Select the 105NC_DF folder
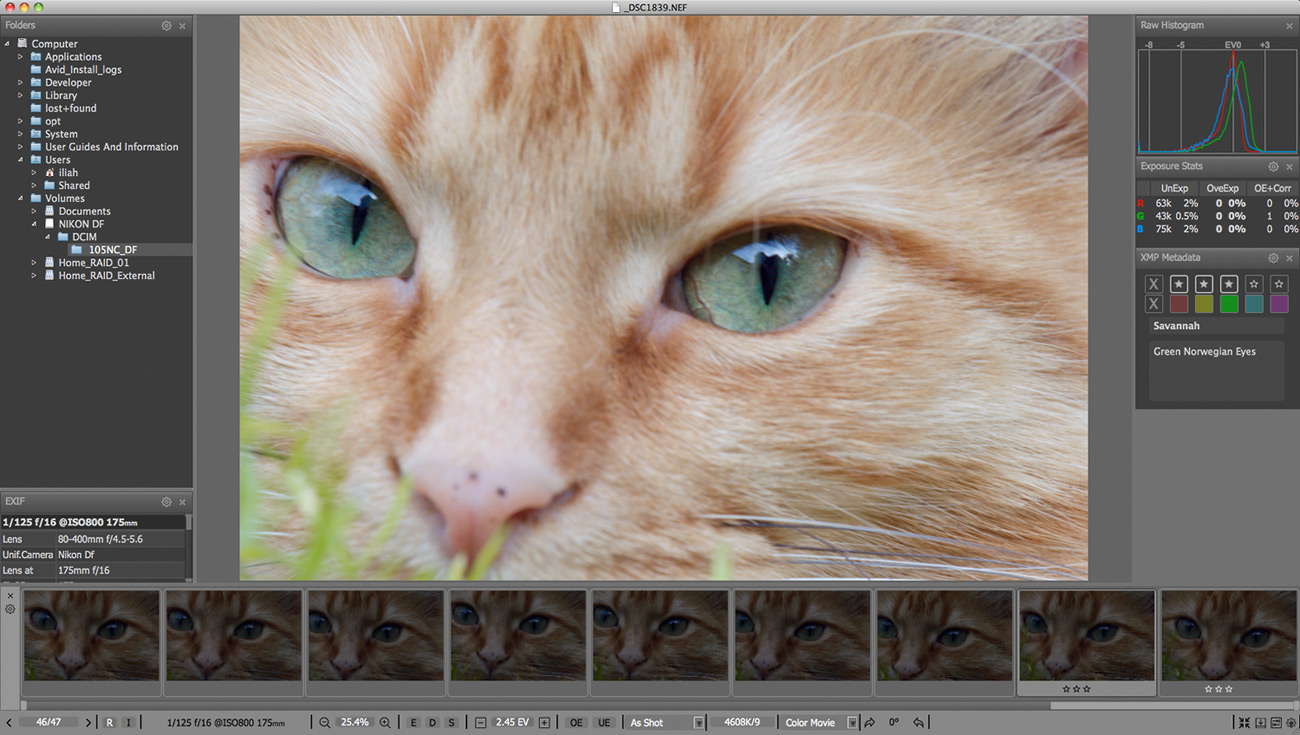1300x735 pixels. click(112, 250)
